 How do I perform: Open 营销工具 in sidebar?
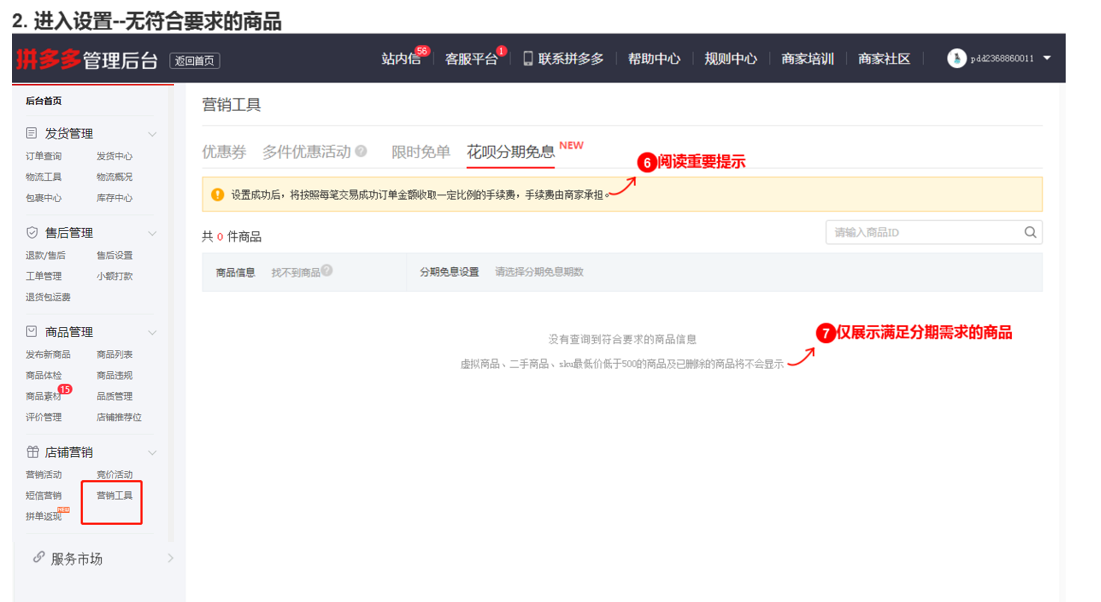coord(114,495)
